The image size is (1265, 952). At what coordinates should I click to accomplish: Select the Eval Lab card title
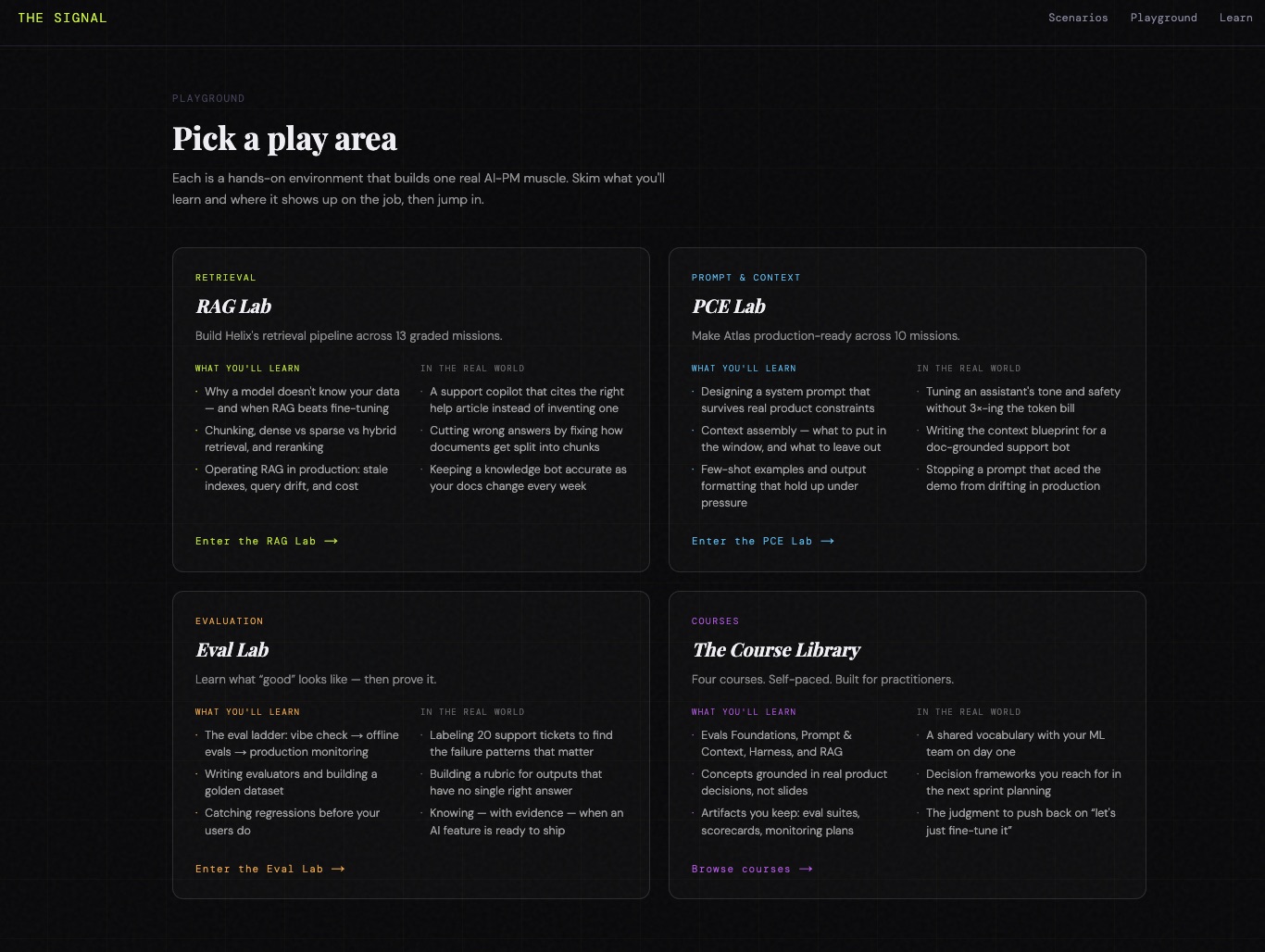pos(232,650)
